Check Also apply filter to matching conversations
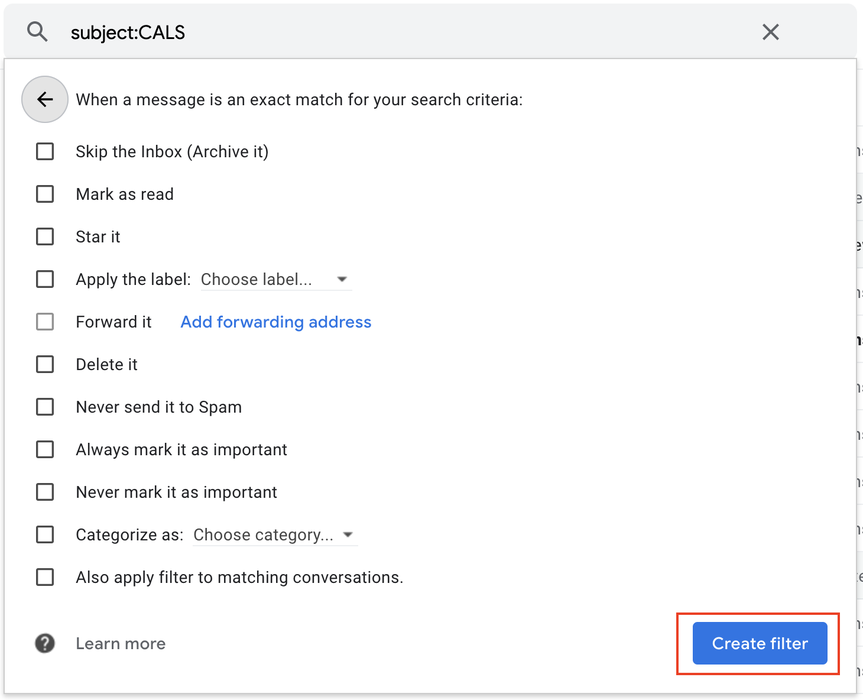Image resolution: width=863 pixels, height=700 pixels. pyautogui.click(x=45, y=577)
